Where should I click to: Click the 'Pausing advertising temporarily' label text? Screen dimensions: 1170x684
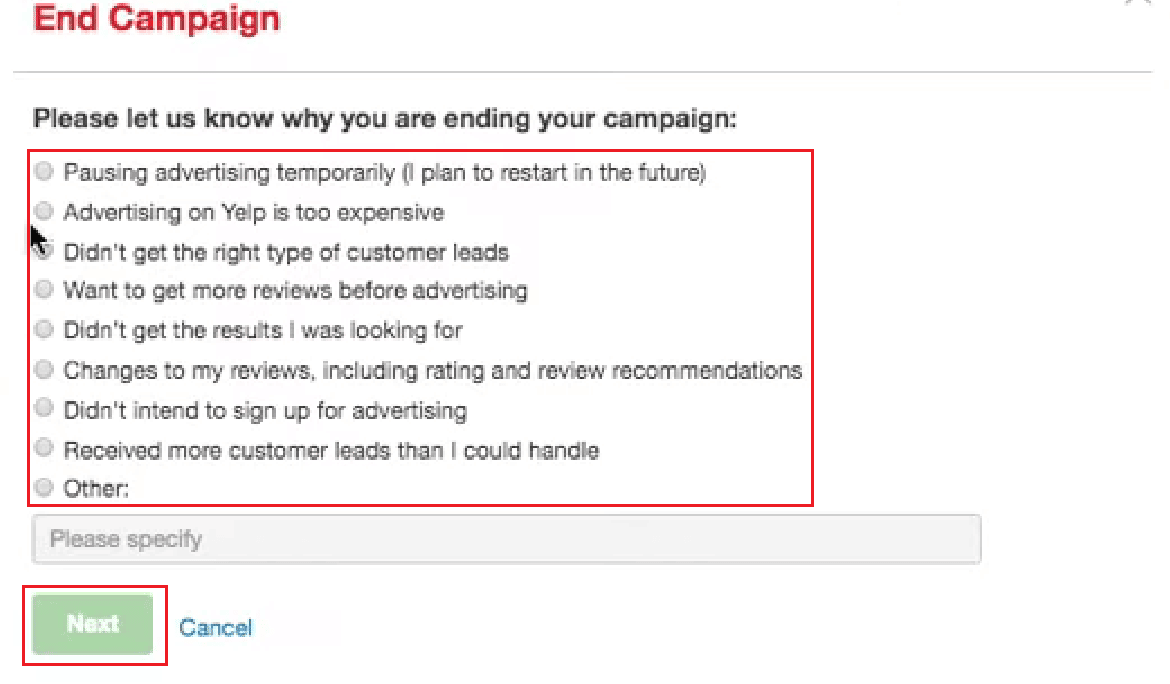coord(384,173)
